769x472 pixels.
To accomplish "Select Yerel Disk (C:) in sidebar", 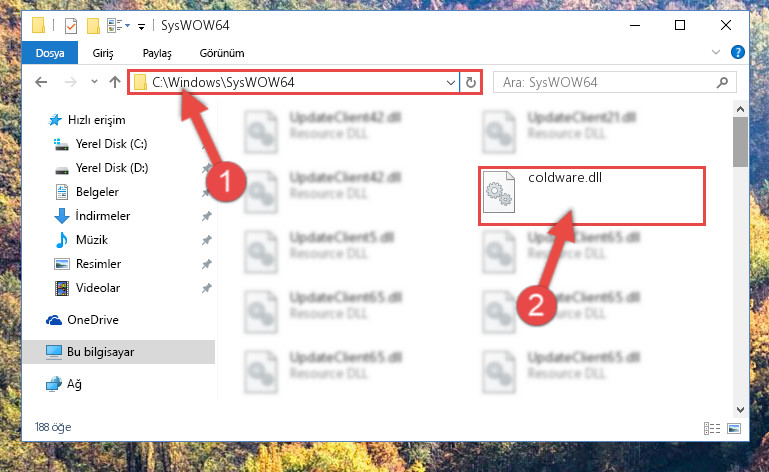I will point(111,144).
